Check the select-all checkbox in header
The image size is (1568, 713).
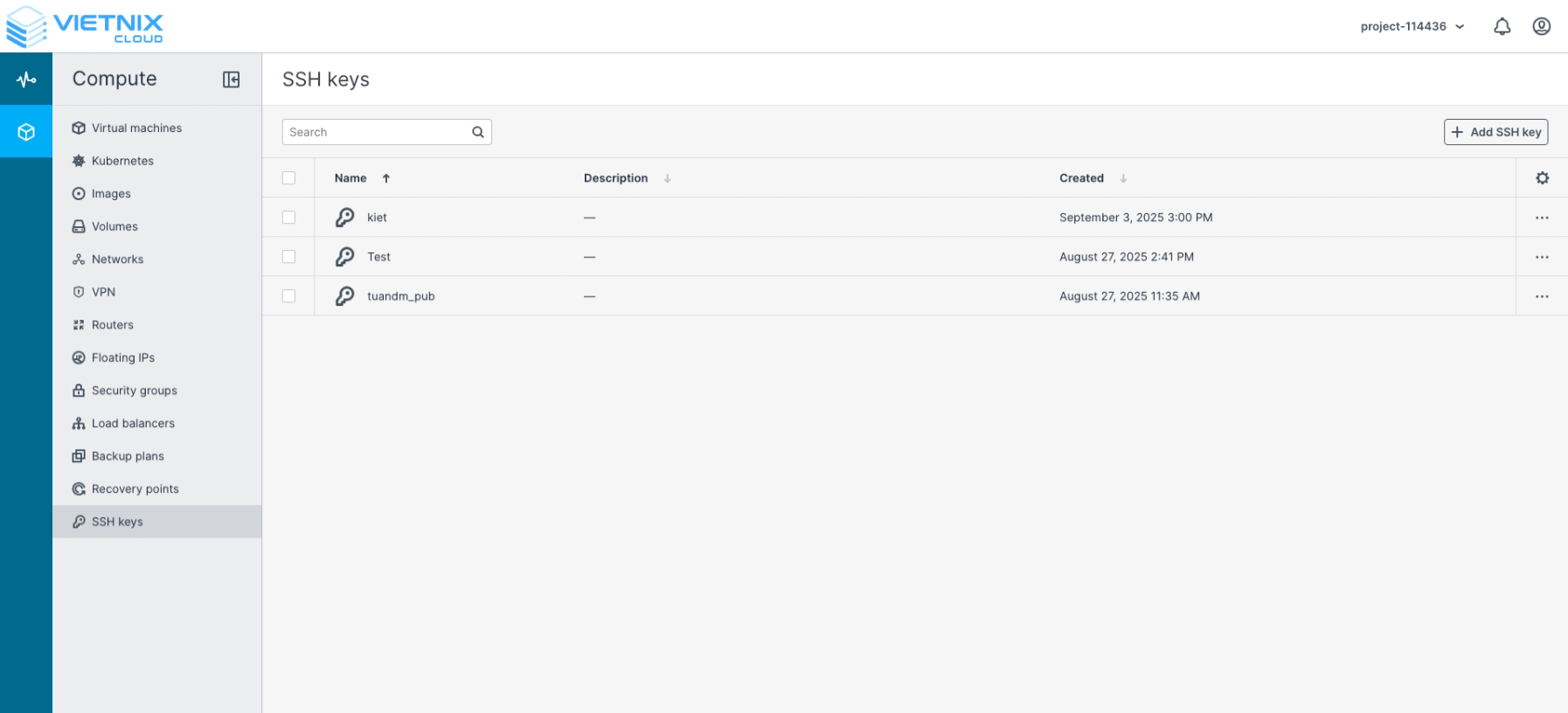[288, 178]
